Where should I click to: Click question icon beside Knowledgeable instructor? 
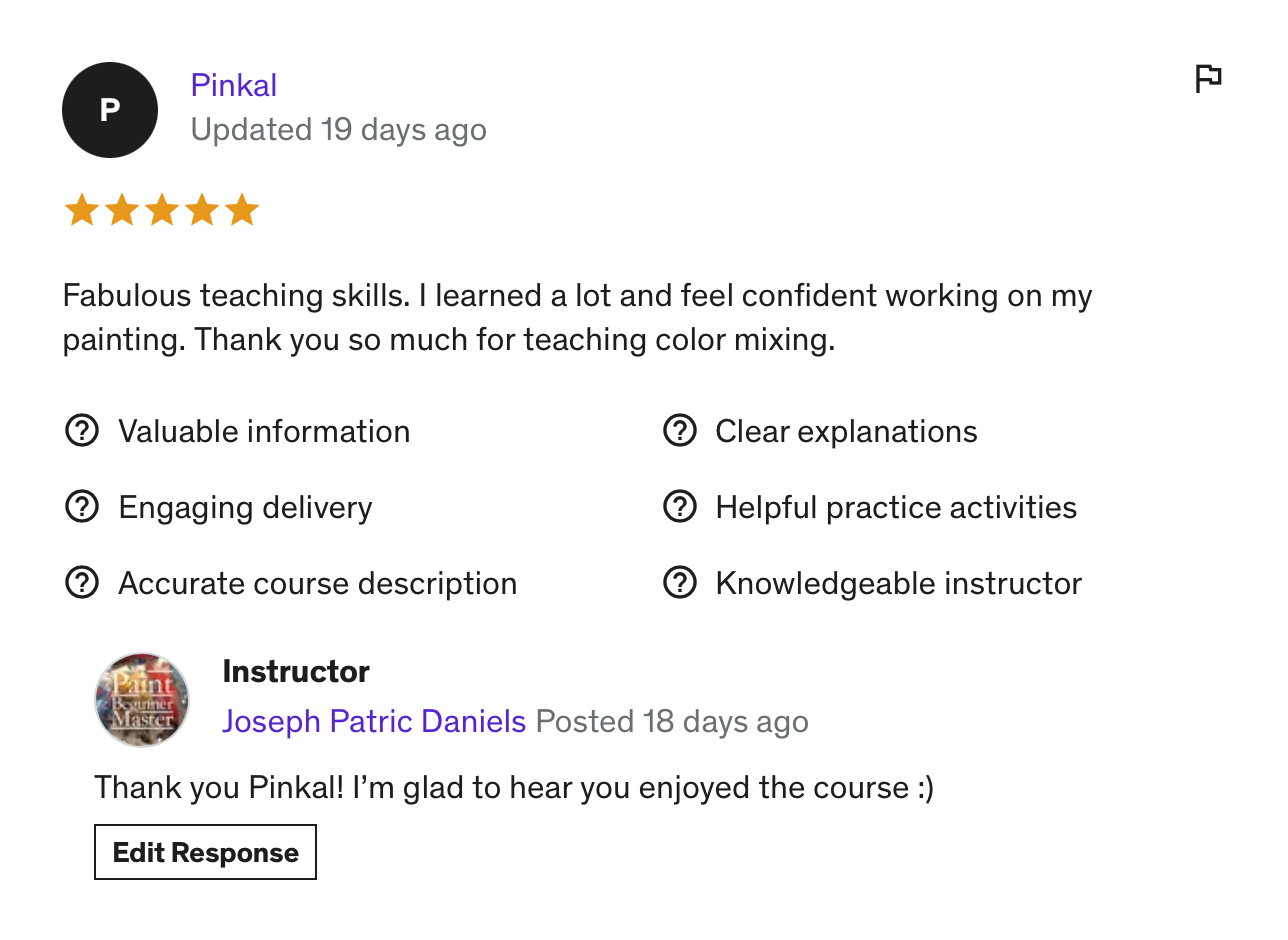tap(680, 583)
